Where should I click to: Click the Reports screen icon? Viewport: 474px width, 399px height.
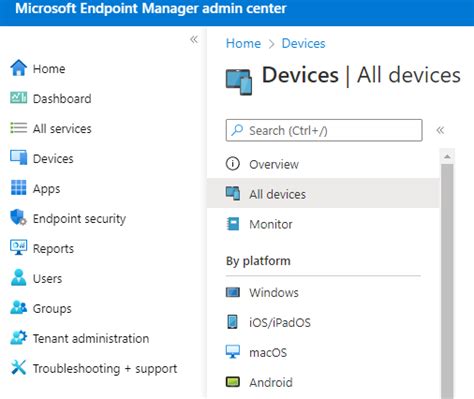[x=19, y=247]
